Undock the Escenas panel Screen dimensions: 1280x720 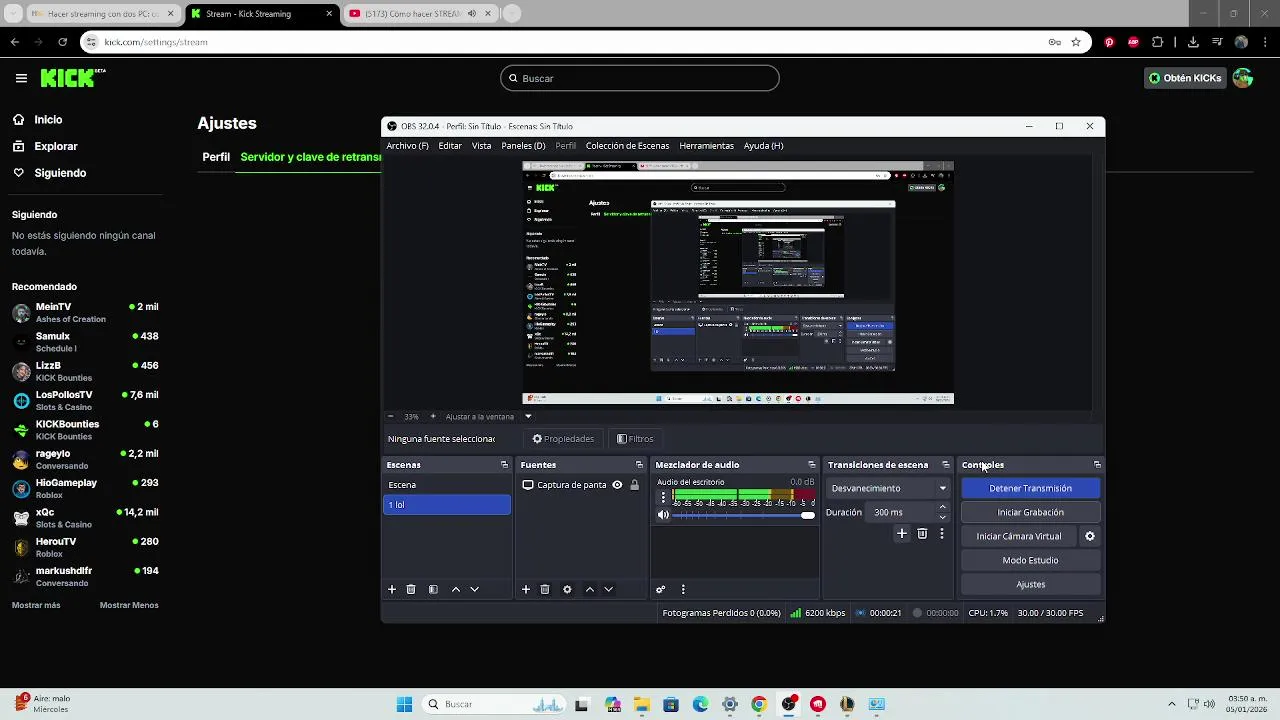(504, 465)
